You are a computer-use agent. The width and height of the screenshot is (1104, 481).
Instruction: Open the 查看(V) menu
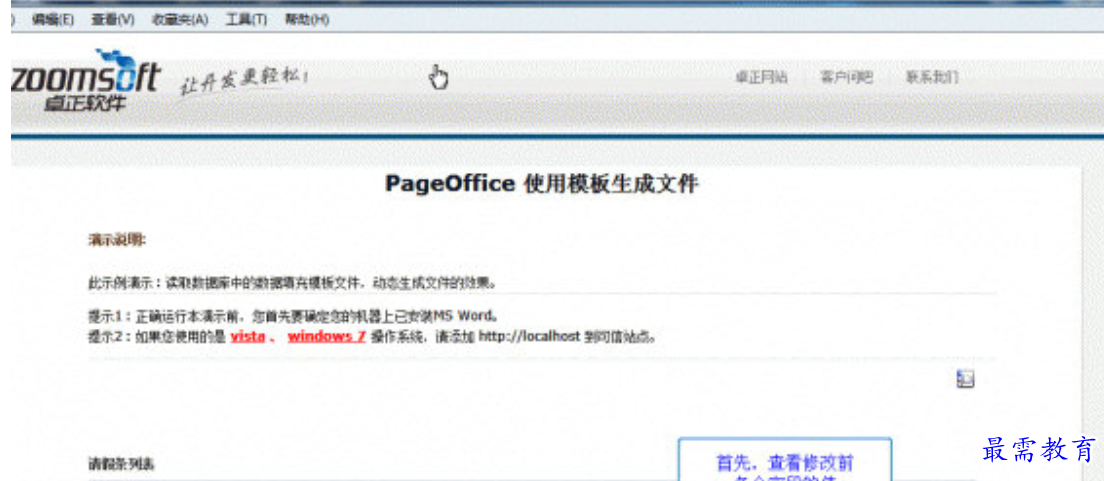tap(113, 20)
